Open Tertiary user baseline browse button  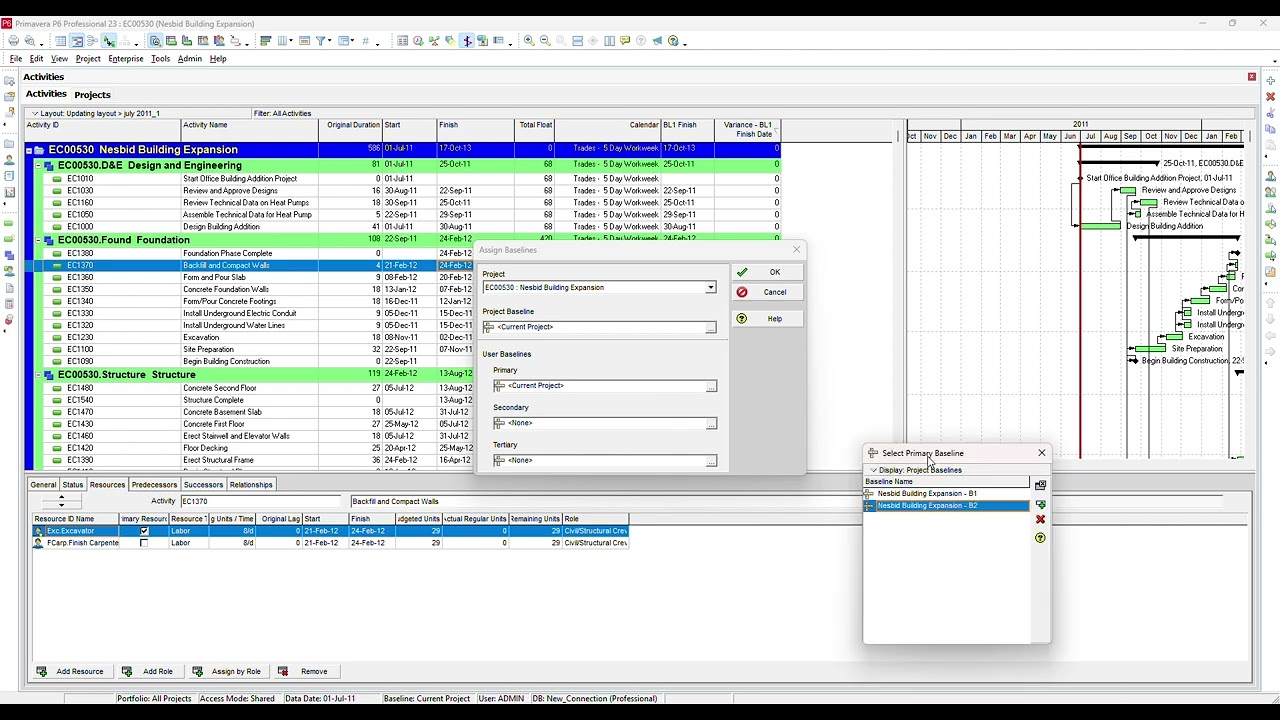tap(711, 461)
